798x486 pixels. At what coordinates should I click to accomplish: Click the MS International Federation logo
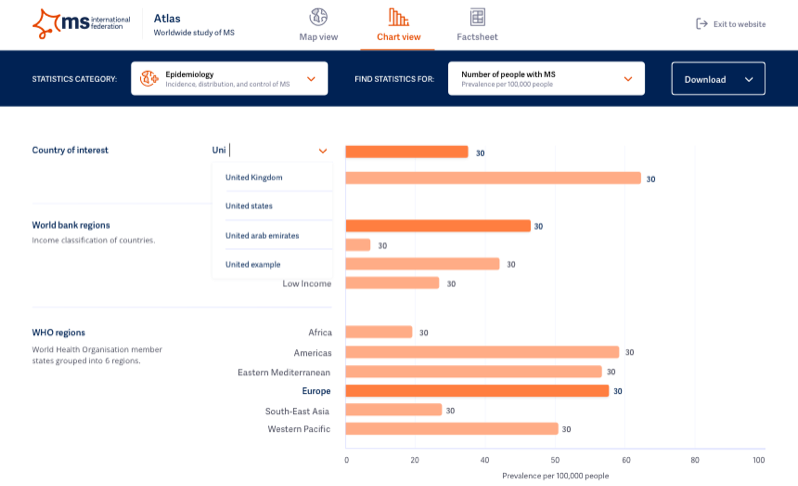81,23
